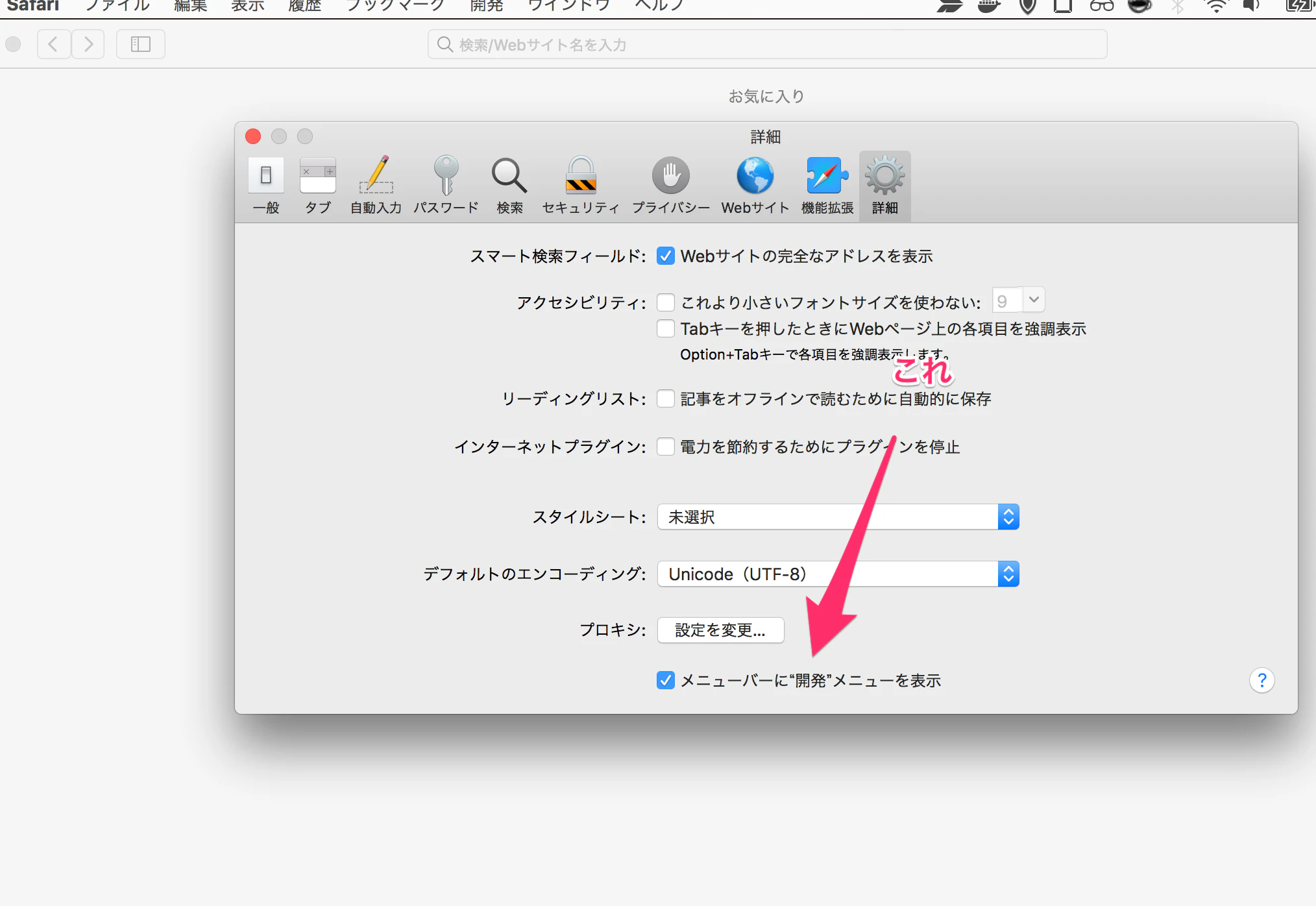Close the preferences window with red button
Image resolution: width=1316 pixels, height=906 pixels.
(253, 136)
